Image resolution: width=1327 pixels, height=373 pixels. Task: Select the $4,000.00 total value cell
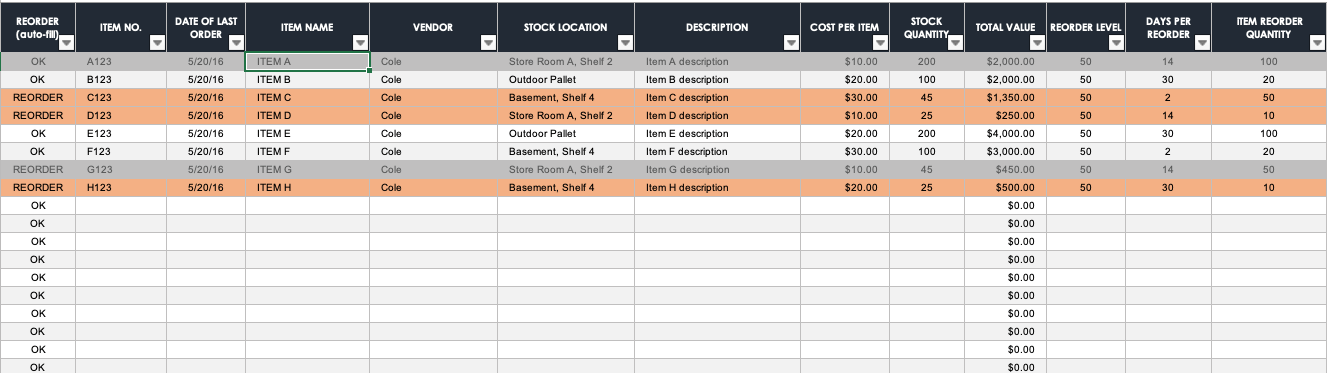point(1005,133)
